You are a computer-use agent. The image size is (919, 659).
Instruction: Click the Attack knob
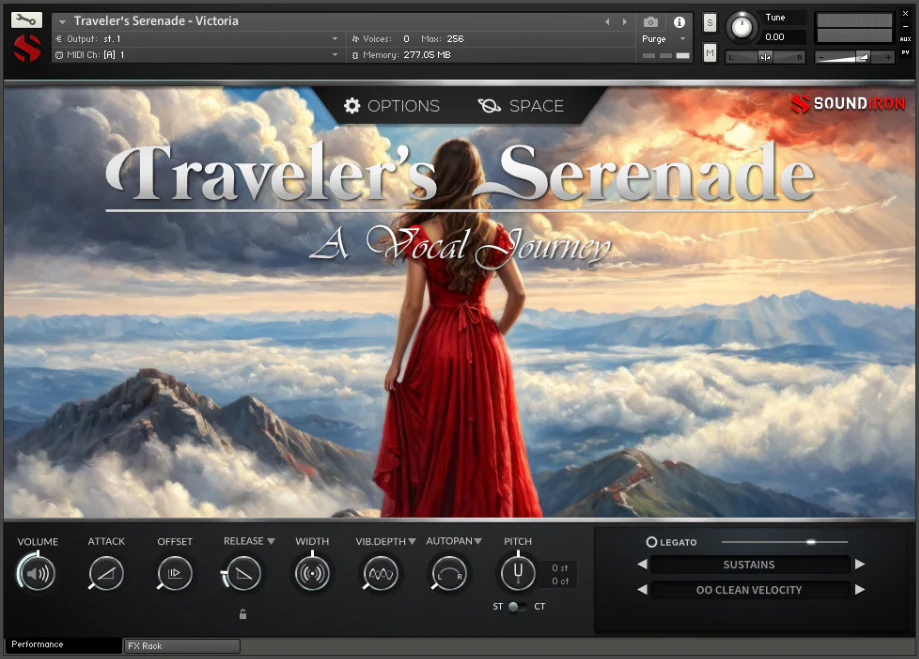[x=106, y=573]
